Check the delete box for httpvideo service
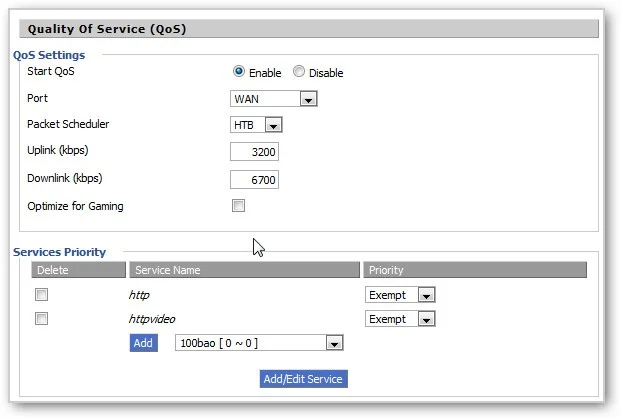This screenshot has height=419, width=621. [41, 319]
